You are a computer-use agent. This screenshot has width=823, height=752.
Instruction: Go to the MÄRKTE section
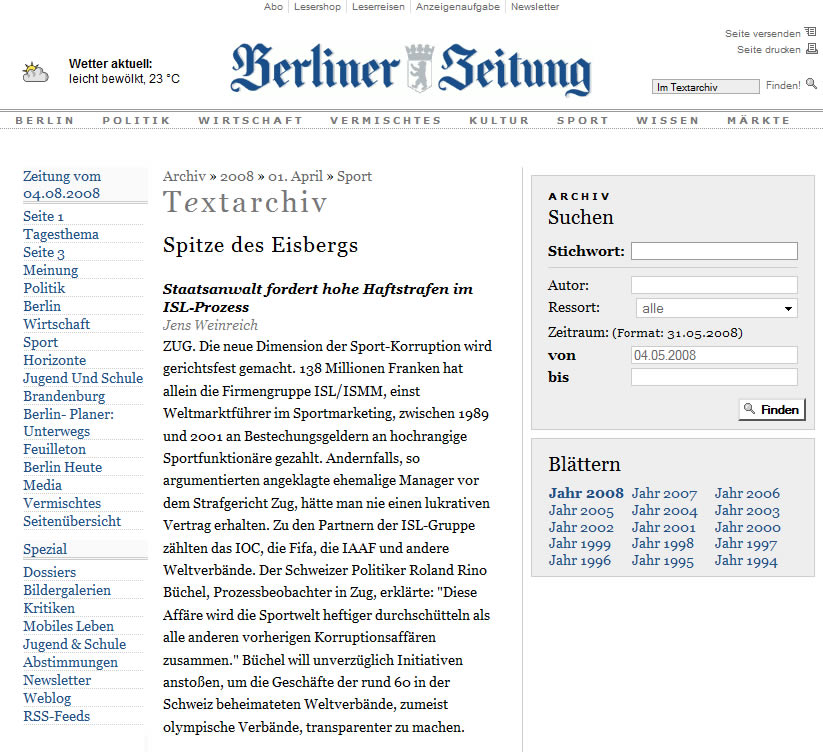point(758,120)
